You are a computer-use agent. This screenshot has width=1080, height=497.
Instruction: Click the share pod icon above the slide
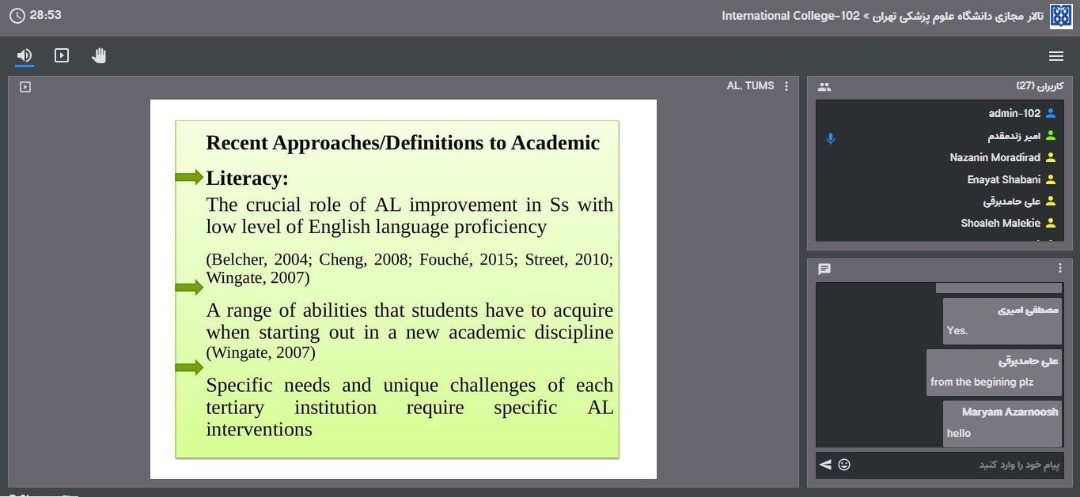(x=25, y=87)
